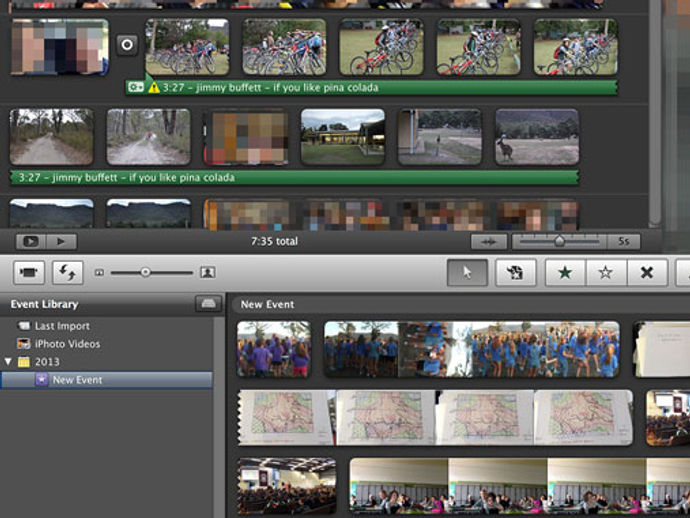The height and width of the screenshot is (518, 690).
Task: Select the auditorium crowd clip in bottom row
Action: coord(286,486)
